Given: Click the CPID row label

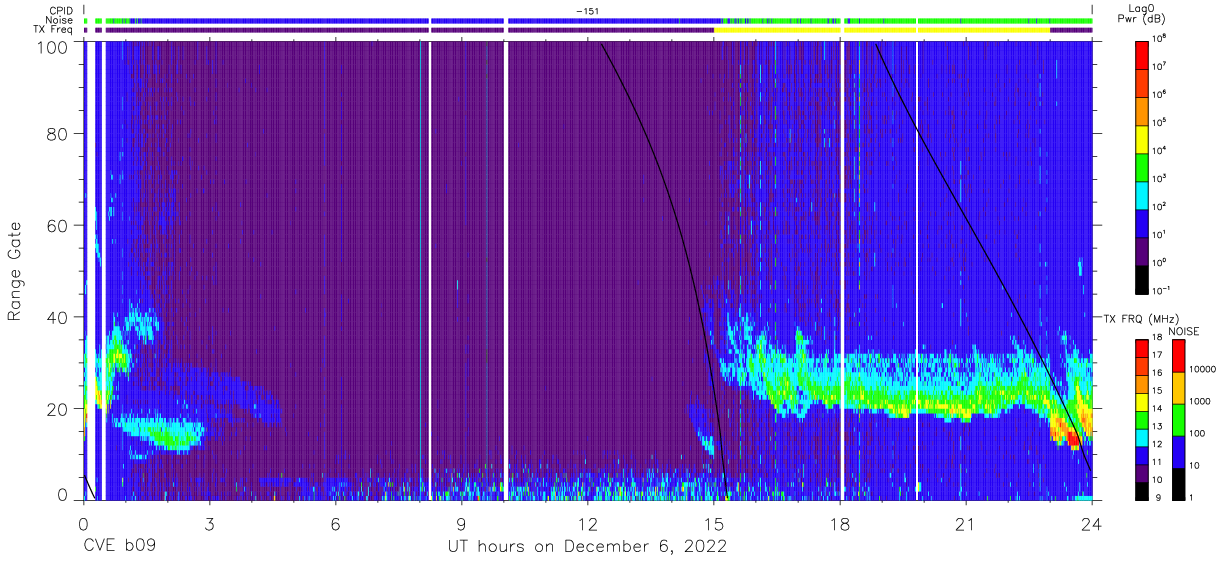Looking at the screenshot, I should point(61,11).
